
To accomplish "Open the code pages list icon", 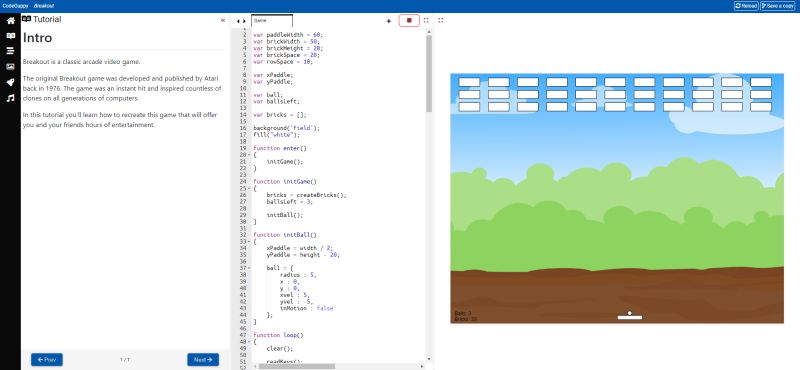I will (x=10, y=51).
